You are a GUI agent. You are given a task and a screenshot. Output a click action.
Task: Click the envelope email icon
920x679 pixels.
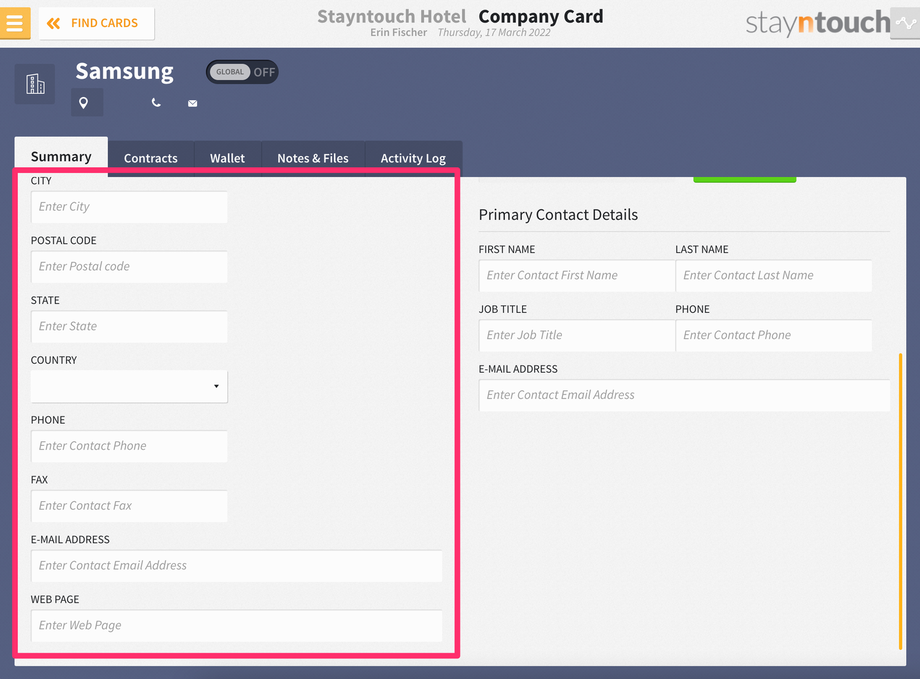[x=192, y=103]
